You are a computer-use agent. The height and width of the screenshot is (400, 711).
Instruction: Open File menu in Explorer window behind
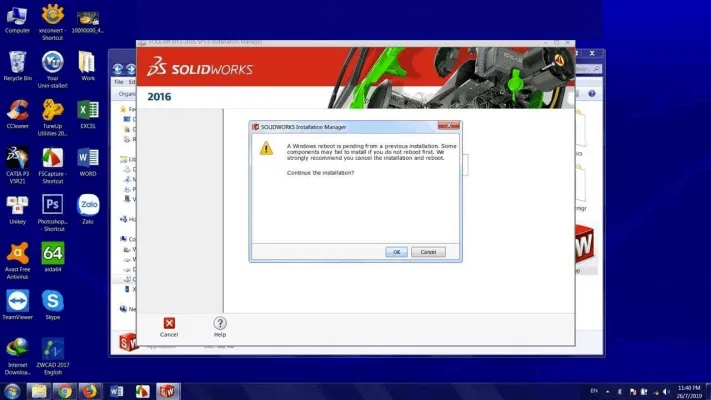coord(119,82)
